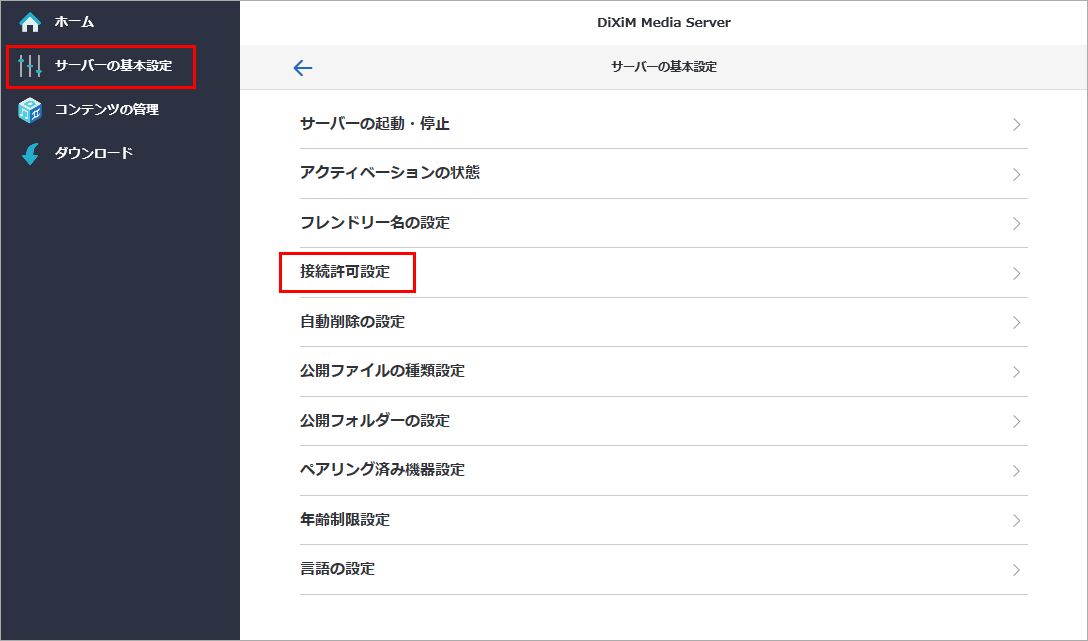1088x641 pixels.
Task: Open 公開フォルダーの設定
Action: coord(663,421)
